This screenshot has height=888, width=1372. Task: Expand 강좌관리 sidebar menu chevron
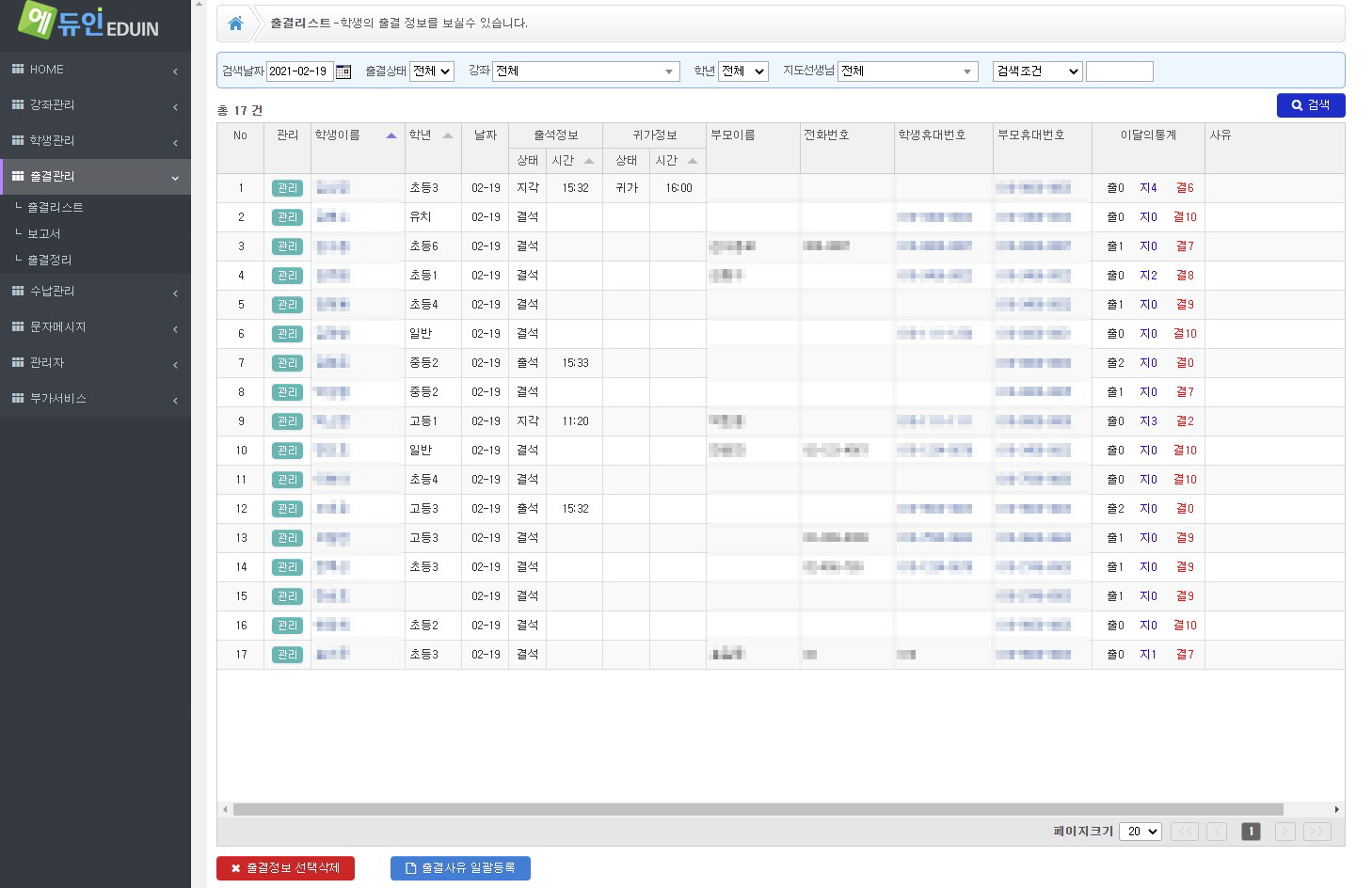tap(175, 107)
